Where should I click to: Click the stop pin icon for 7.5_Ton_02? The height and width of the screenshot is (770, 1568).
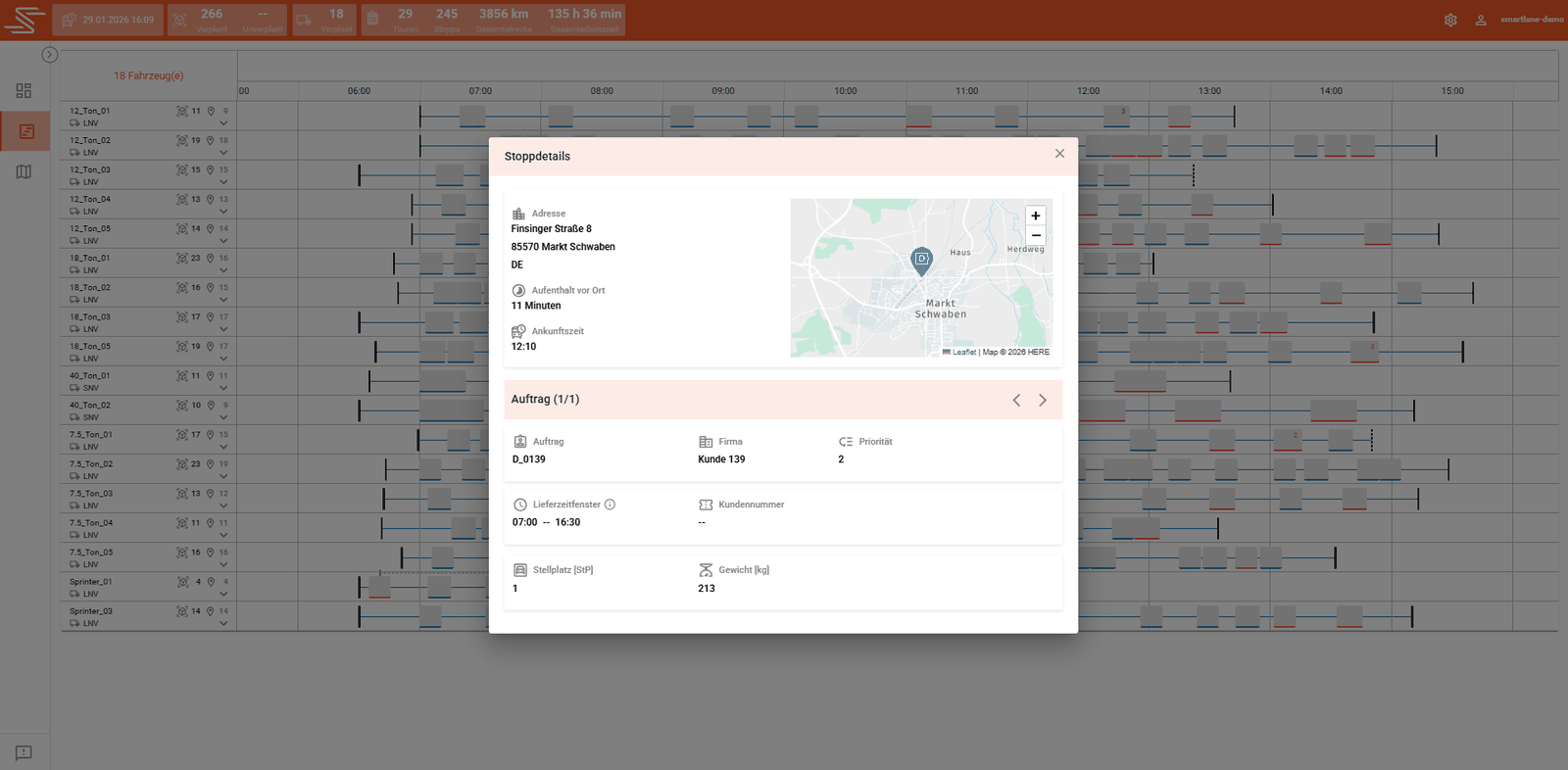pyautogui.click(x=210, y=463)
